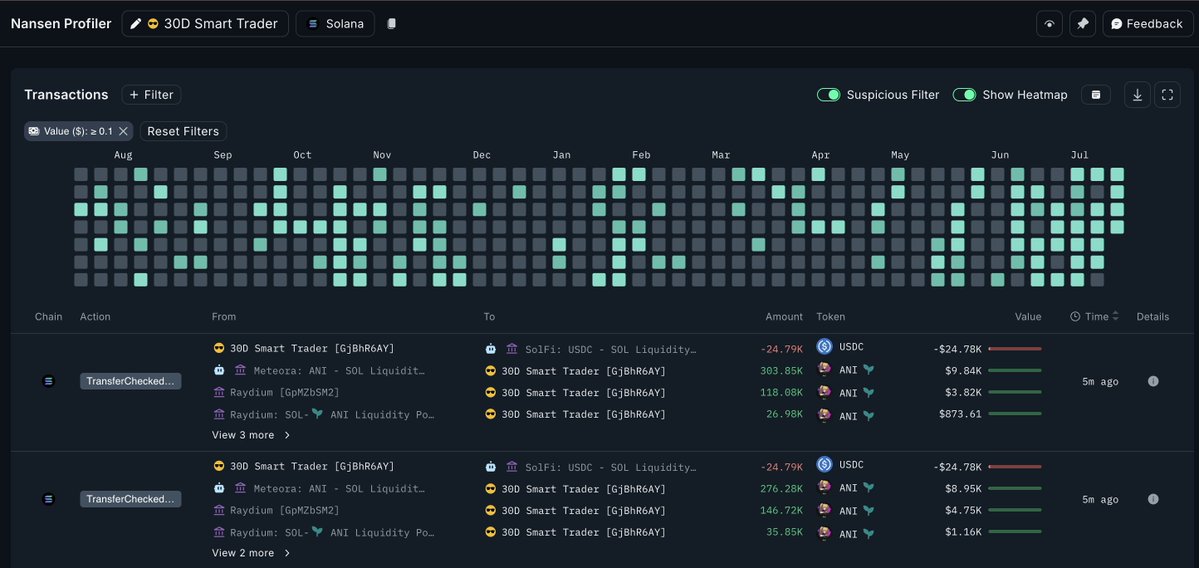Pin this profile with the pin icon
Image resolution: width=1199 pixels, height=568 pixels.
tap(1082, 24)
